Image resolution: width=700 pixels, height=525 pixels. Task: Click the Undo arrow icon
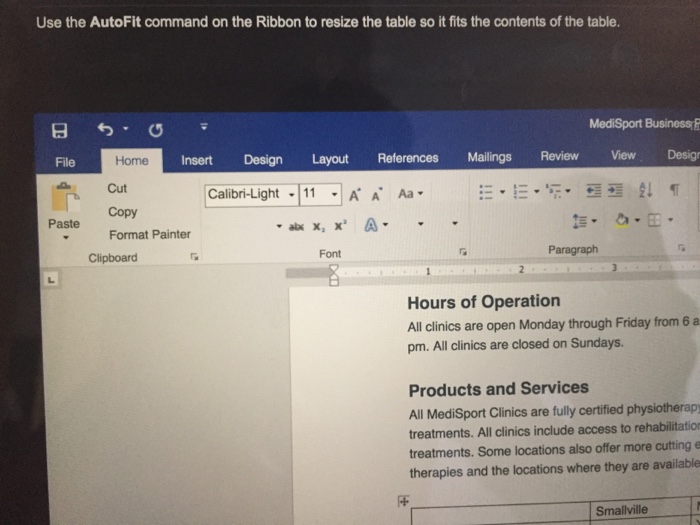[105, 129]
